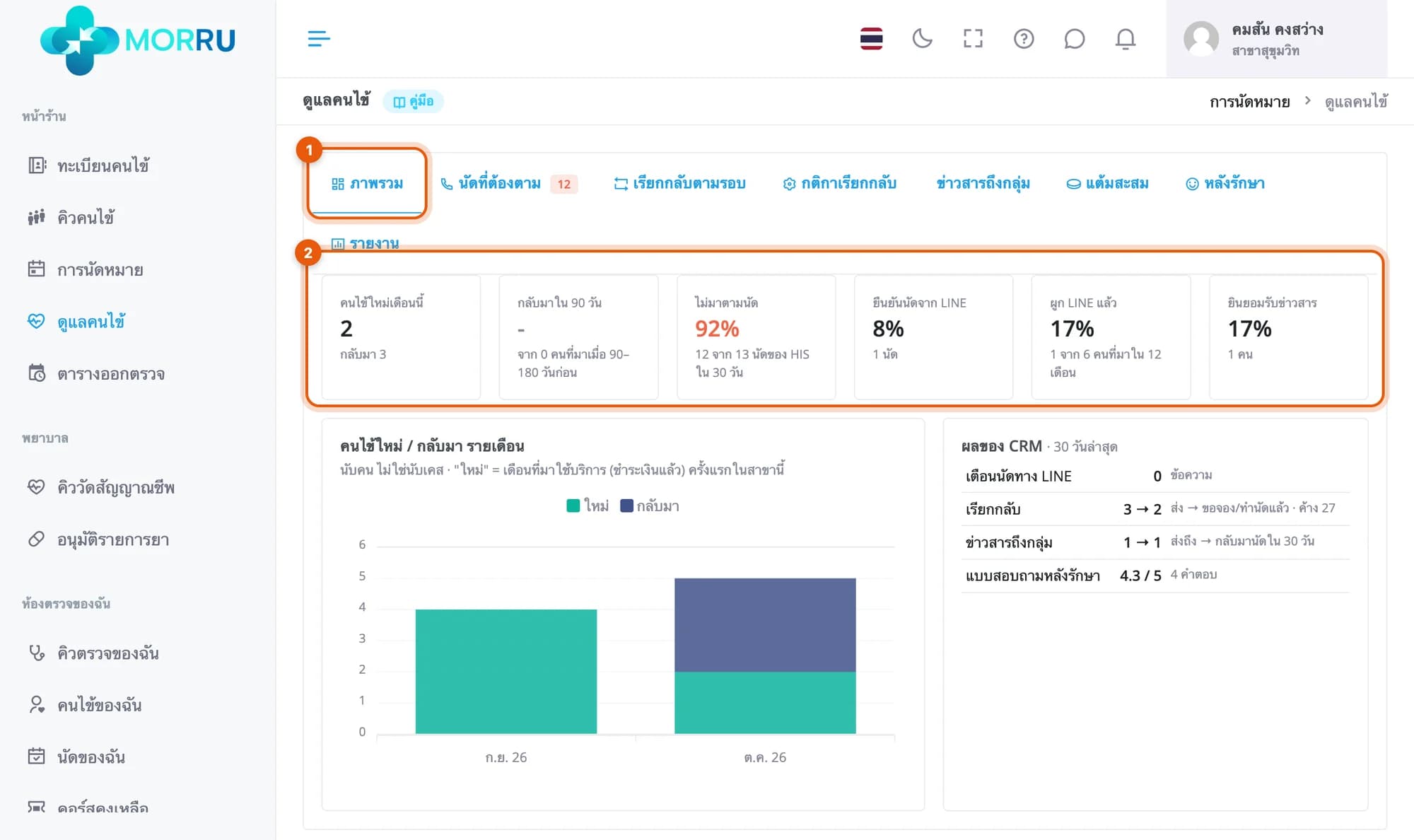Open the chat messages icon
Viewport: 1414px width, 840px height.
pyautogui.click(x=1074, y=38)
